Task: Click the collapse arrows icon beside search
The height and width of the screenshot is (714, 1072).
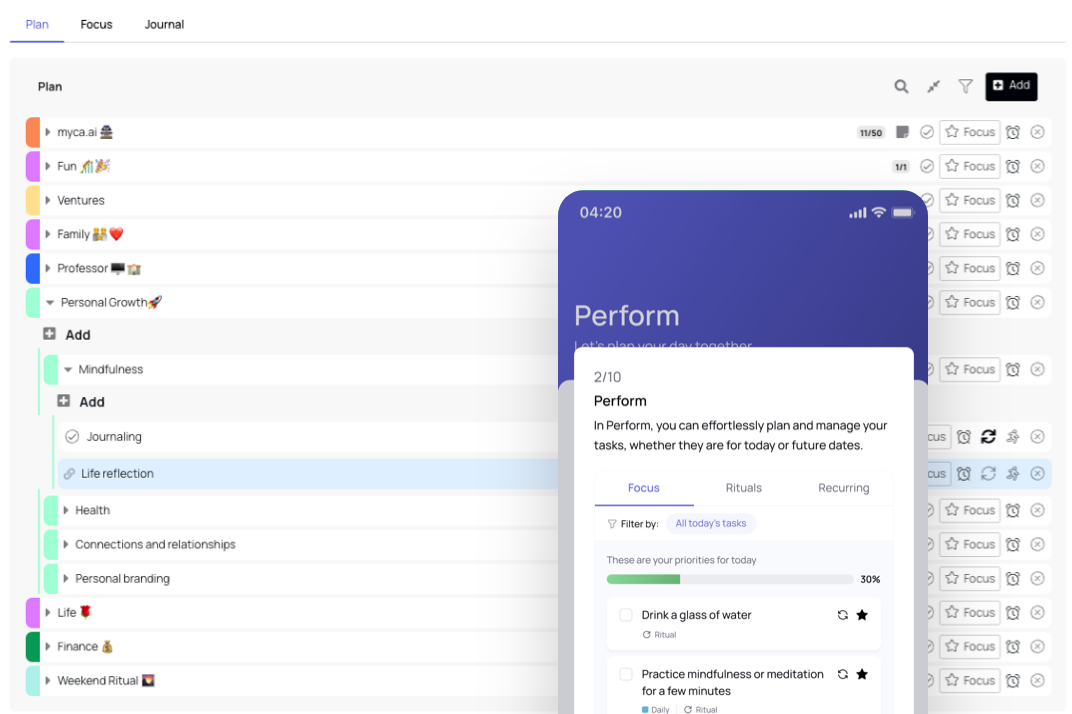Action: point(933,86)
